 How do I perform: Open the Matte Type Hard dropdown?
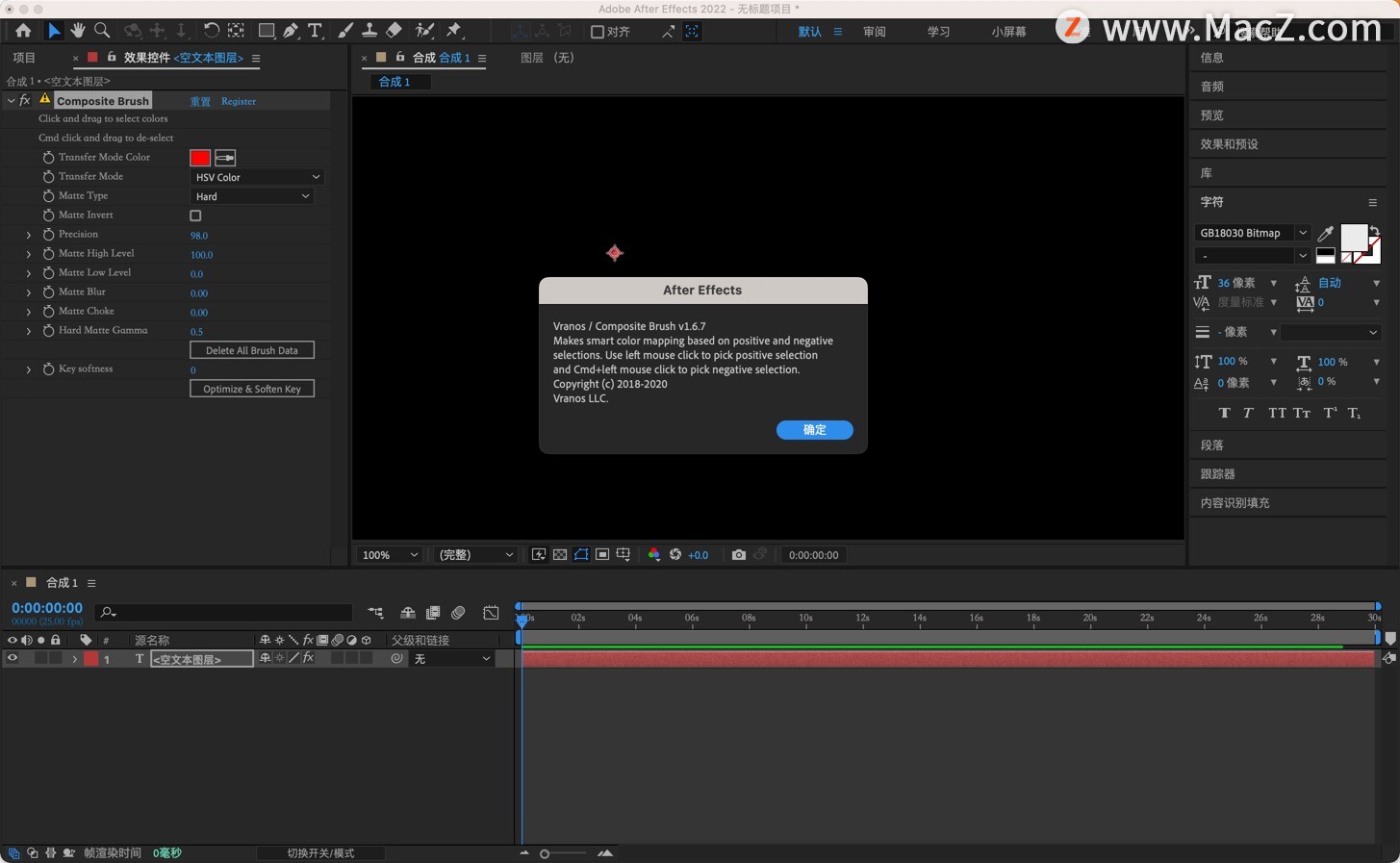252,196
